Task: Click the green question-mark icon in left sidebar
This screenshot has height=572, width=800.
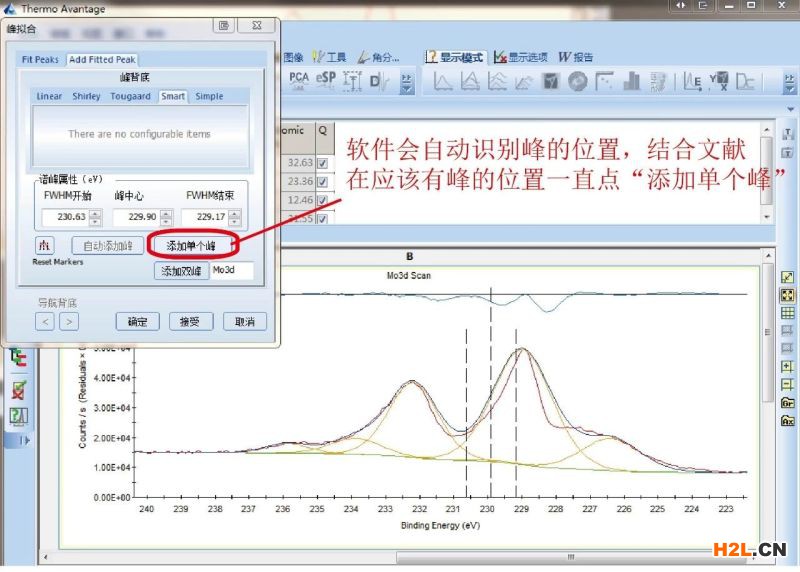Action: 18,416
